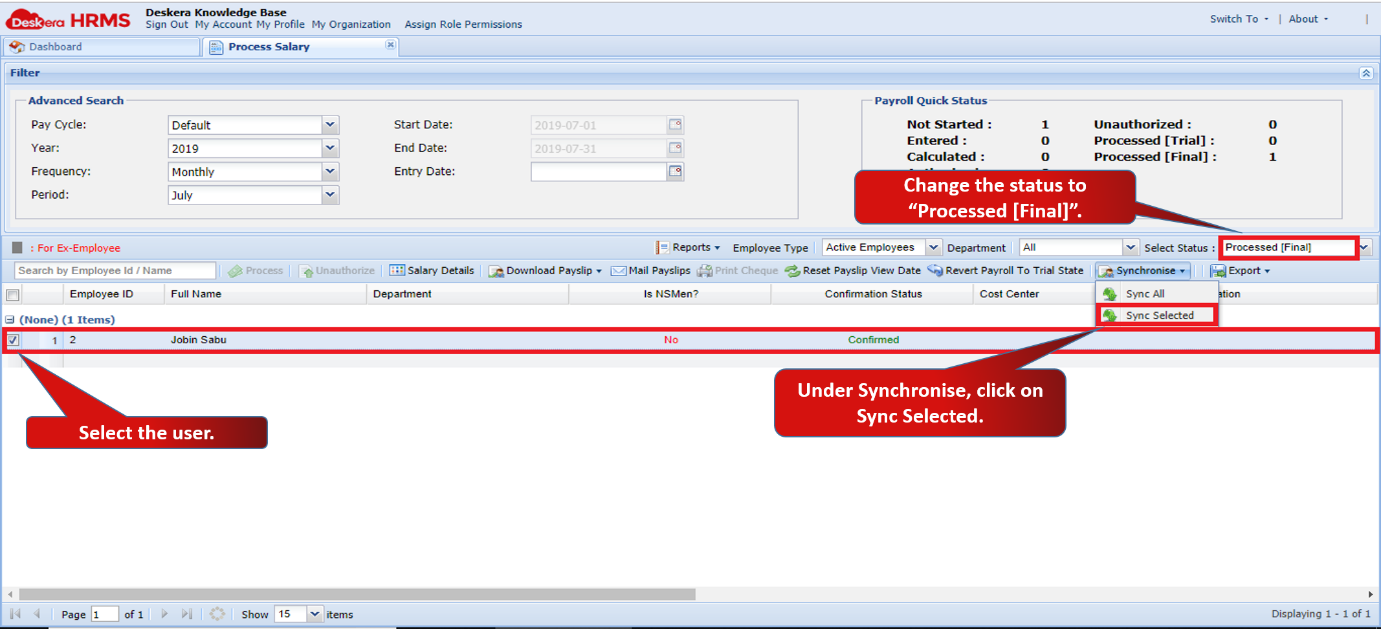This screenshot has height=629, width=1381.
Task: Click the Salary Details toolbar button
Action: [431, 271]
